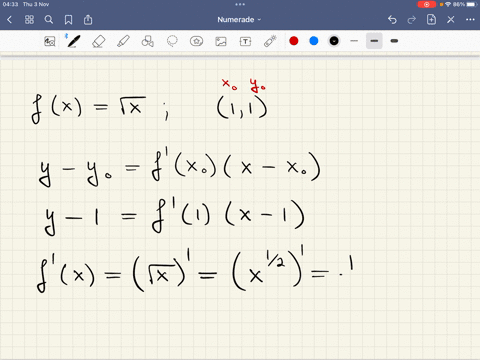Choose the red pen color
This screenshot has width=480, height=360.
tap(294, 41)
